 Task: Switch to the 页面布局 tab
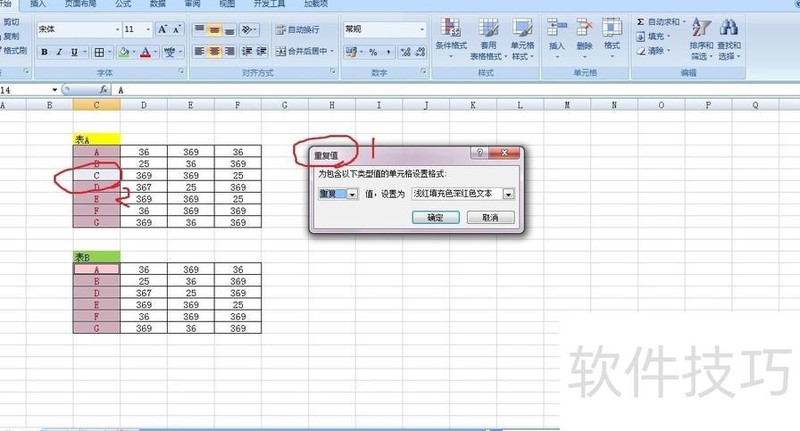[x=81, y=4]
